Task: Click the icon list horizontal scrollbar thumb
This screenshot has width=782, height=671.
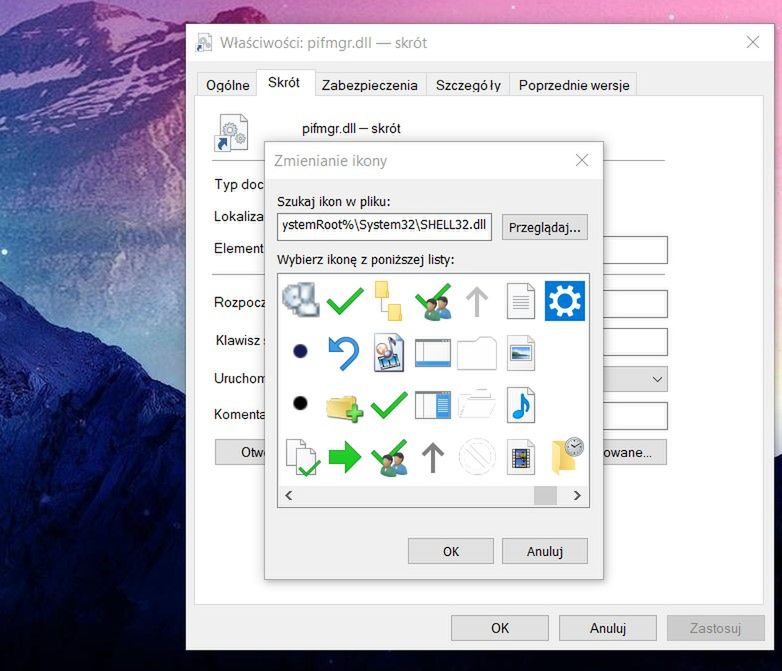Action: 545,496
